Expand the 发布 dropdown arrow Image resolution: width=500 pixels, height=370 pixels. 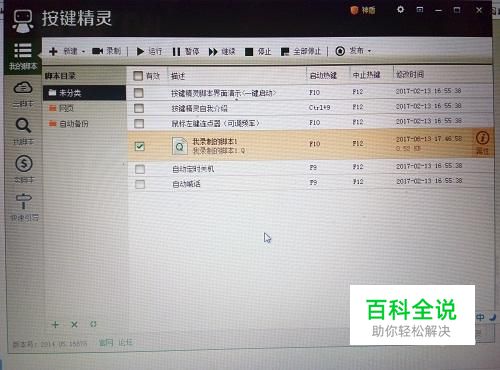(369, 51)
